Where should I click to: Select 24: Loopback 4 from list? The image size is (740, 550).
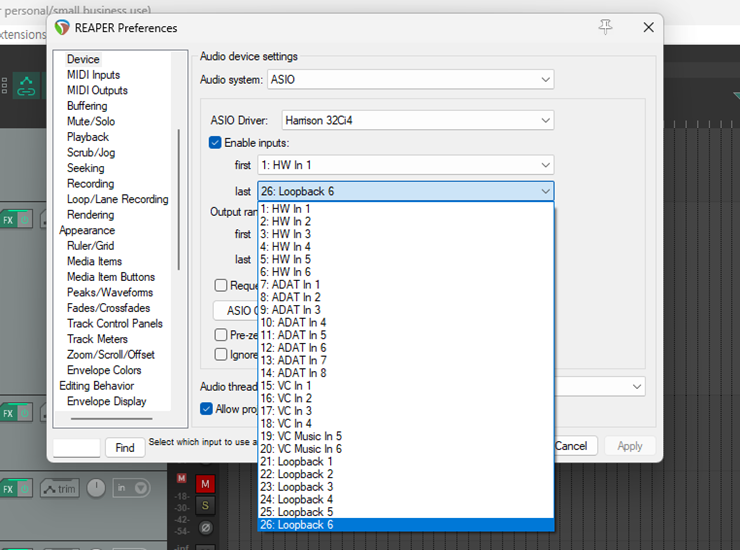406,499
